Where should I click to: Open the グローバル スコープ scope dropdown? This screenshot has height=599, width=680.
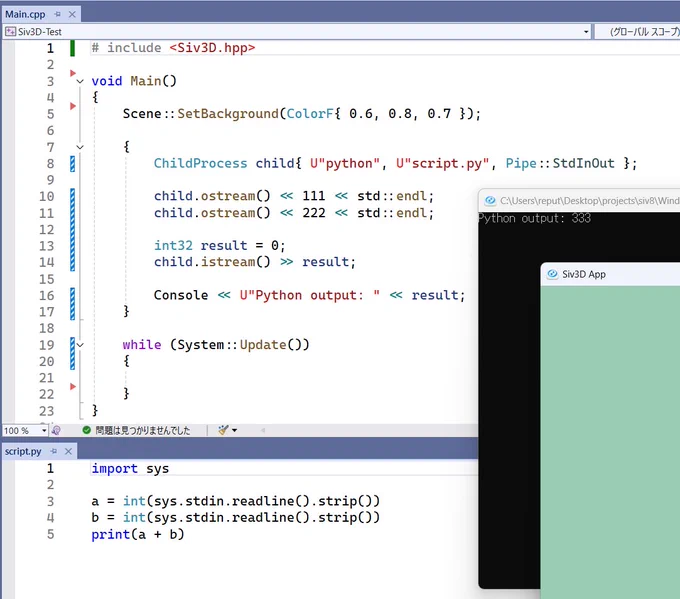(644, 32)
